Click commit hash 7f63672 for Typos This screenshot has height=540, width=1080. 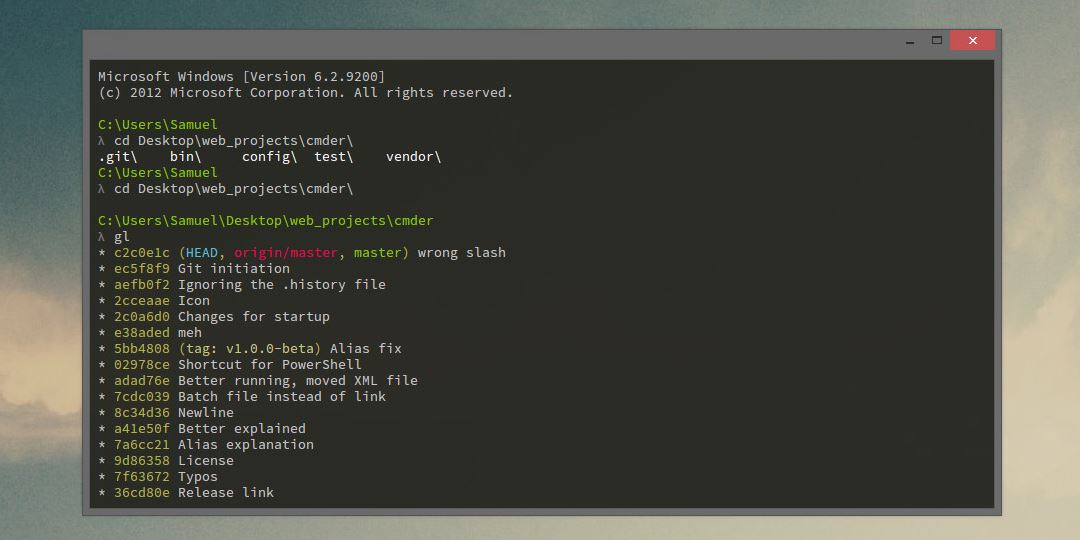tap(142, 477)
